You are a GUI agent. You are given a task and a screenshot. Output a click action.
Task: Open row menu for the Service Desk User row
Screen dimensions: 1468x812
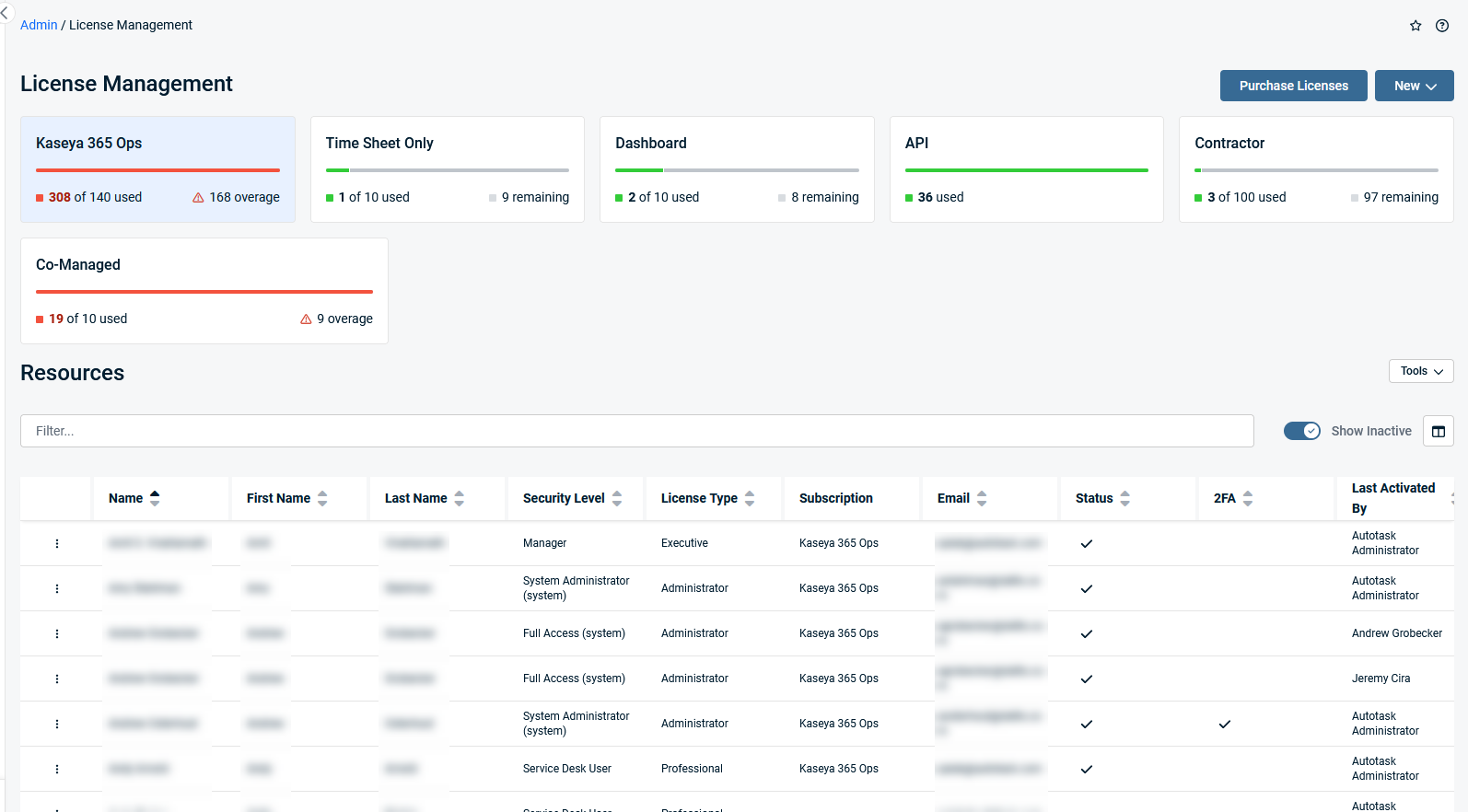(57, 769)
